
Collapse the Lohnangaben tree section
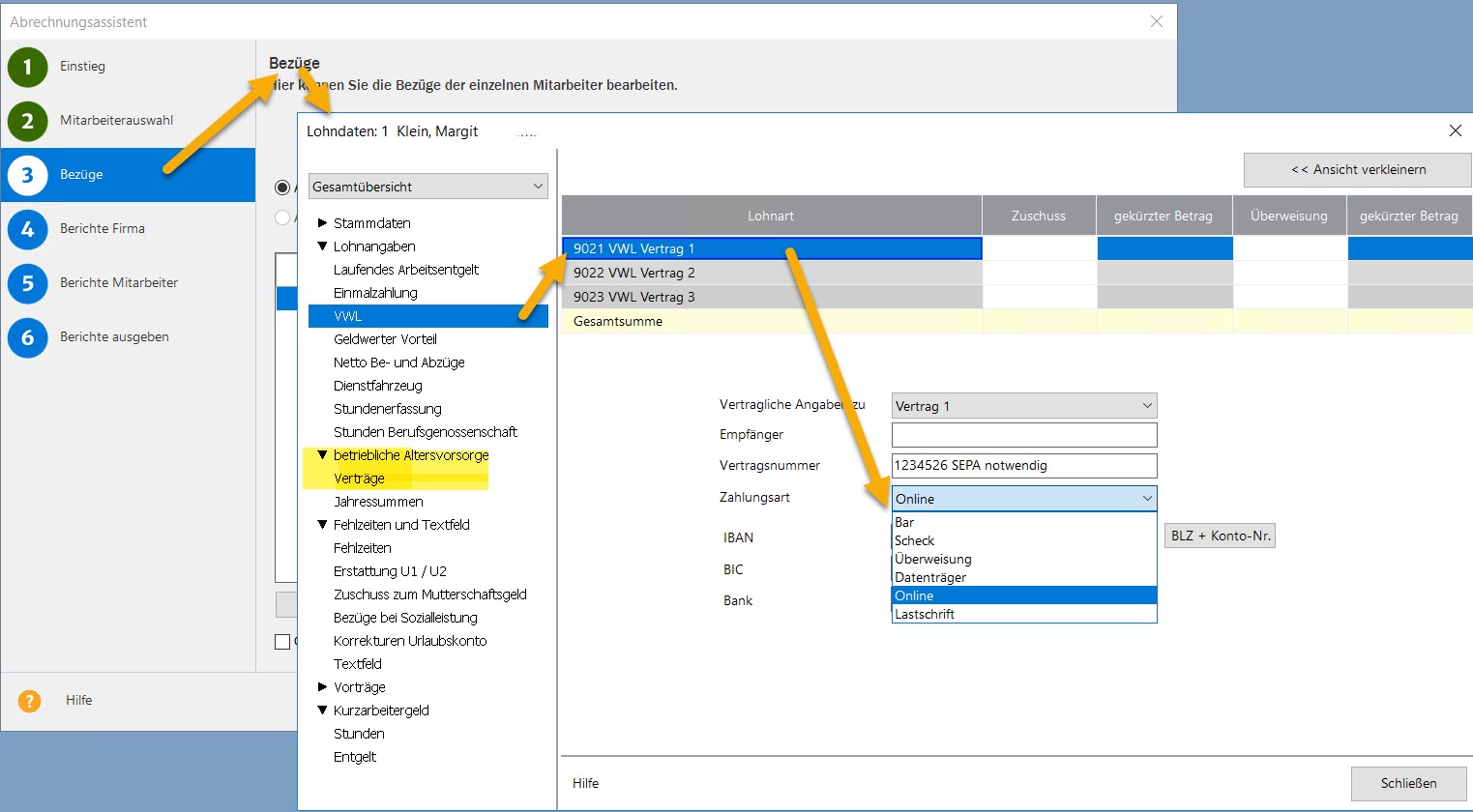[x=322, y=246]
